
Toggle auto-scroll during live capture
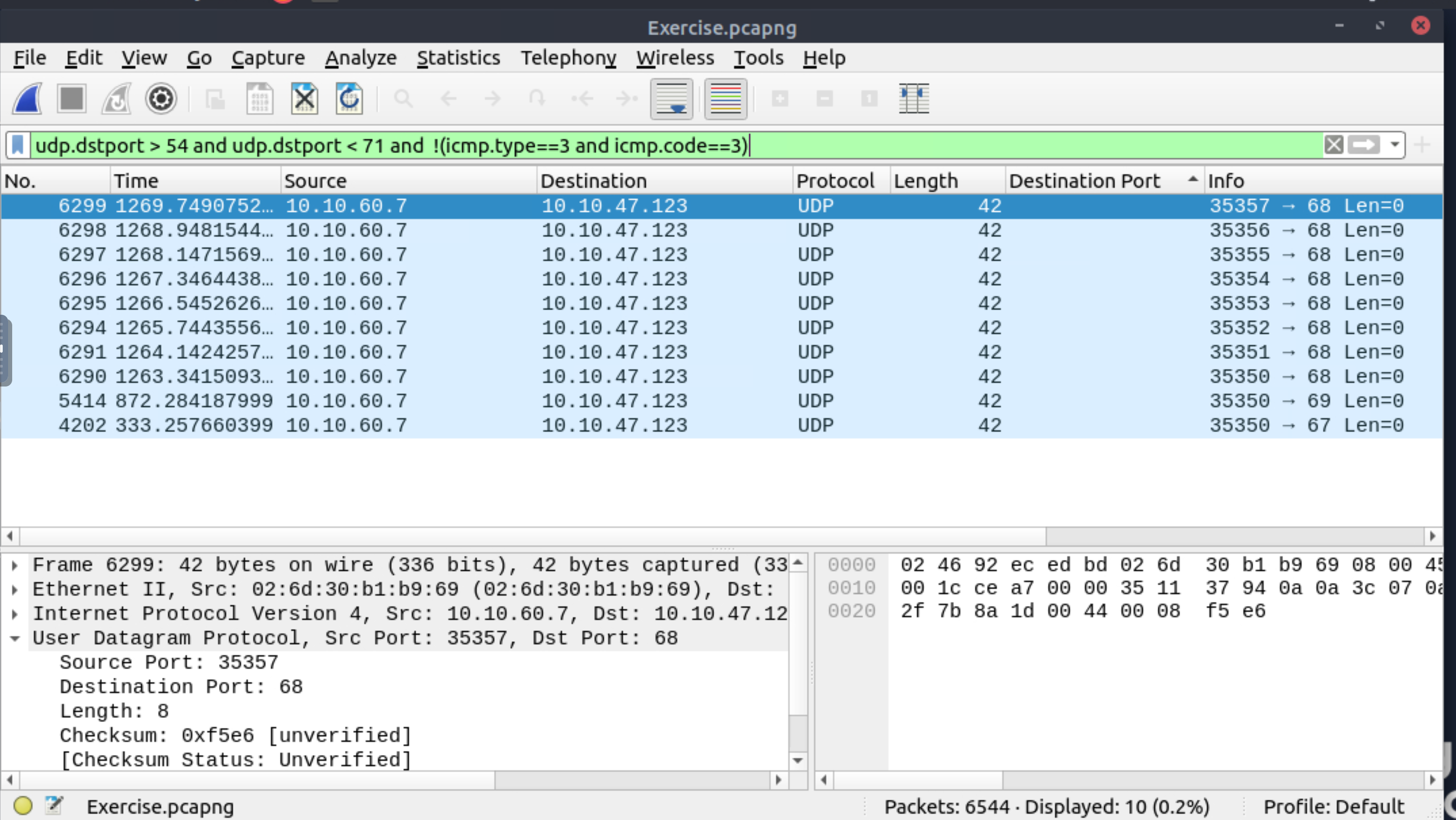point(671,99)
